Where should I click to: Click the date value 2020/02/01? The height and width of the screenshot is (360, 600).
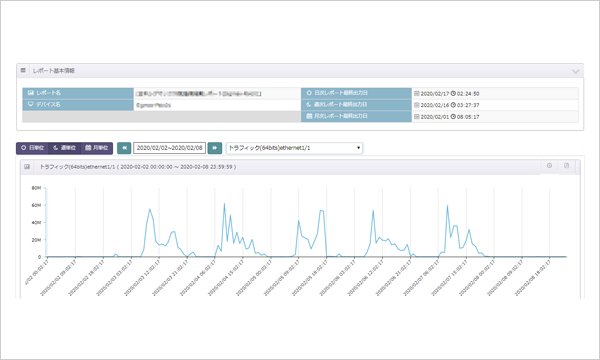[435, 117]
